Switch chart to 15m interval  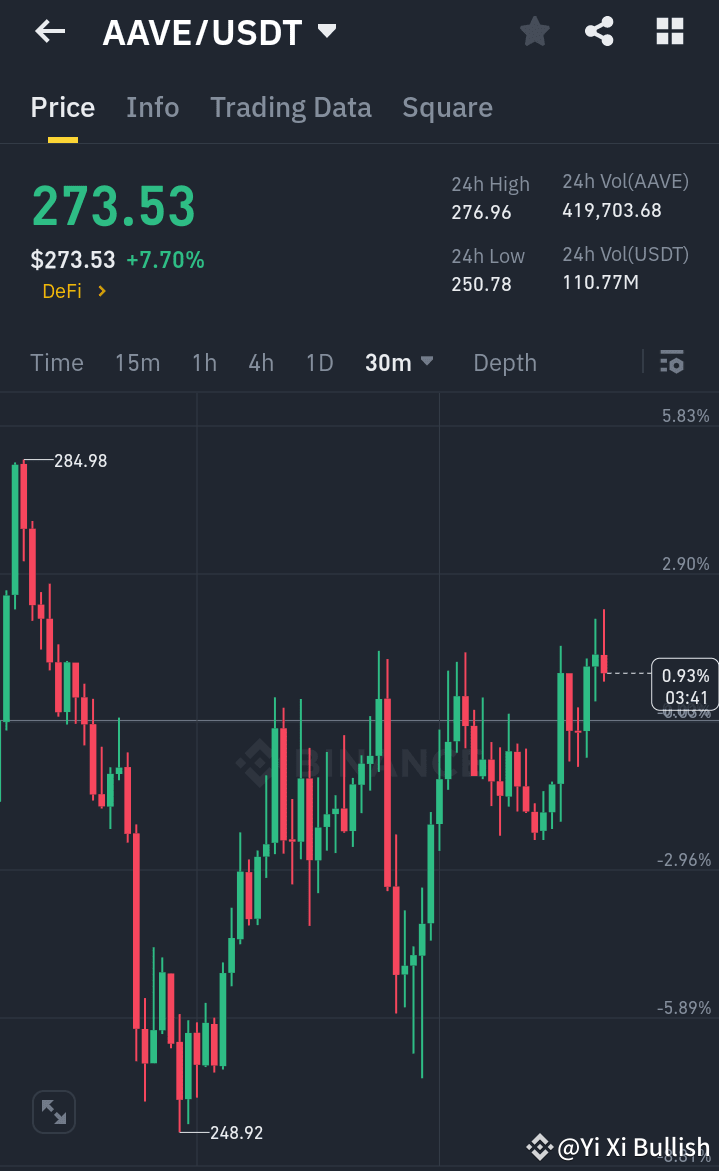[138, 363]
